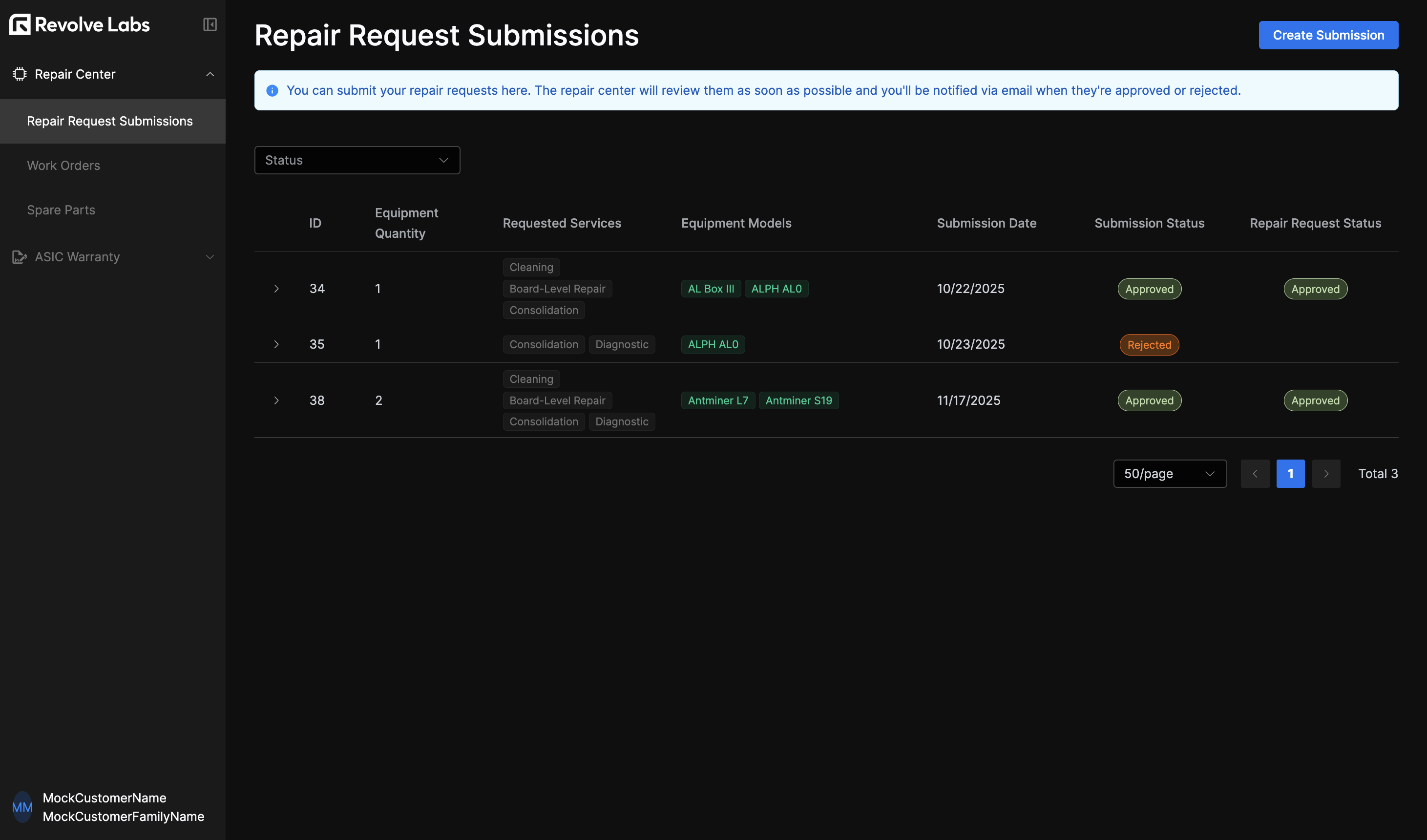The height and width of the screenshot is (840, 1427).
Task: Select the Approved repair request status for row 38
Action: (x=1315, y=400)
